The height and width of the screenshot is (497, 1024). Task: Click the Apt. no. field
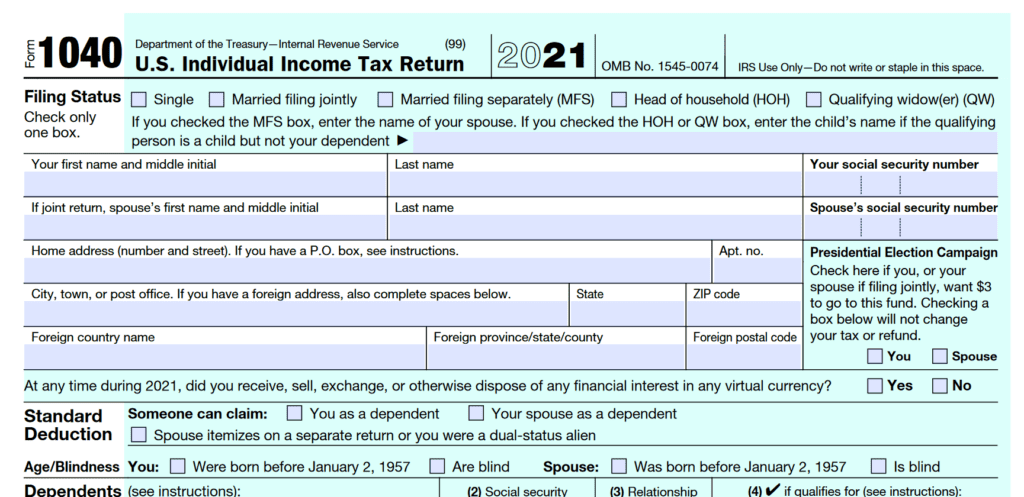pos(758,270)
